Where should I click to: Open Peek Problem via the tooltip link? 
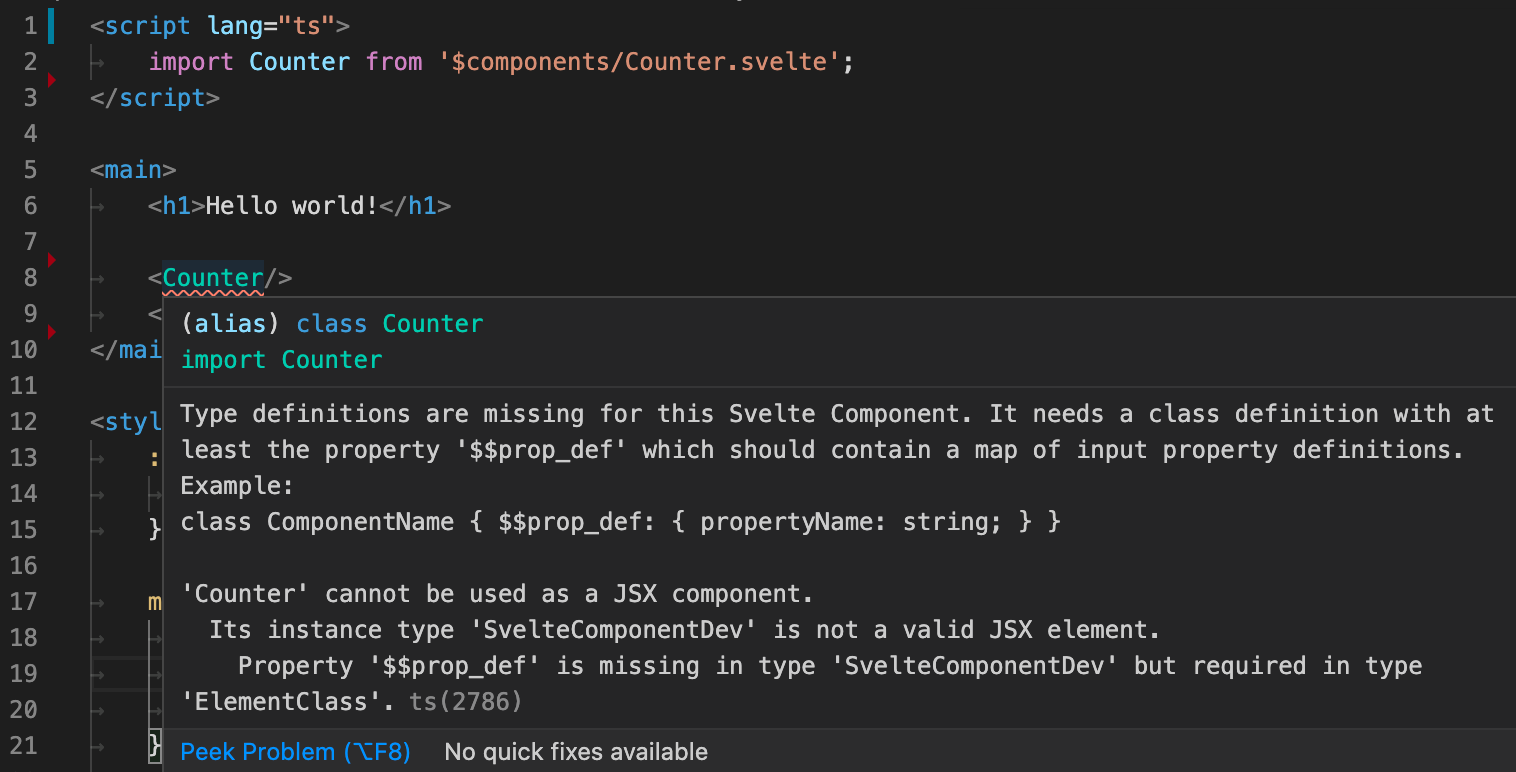pos(295,751)
